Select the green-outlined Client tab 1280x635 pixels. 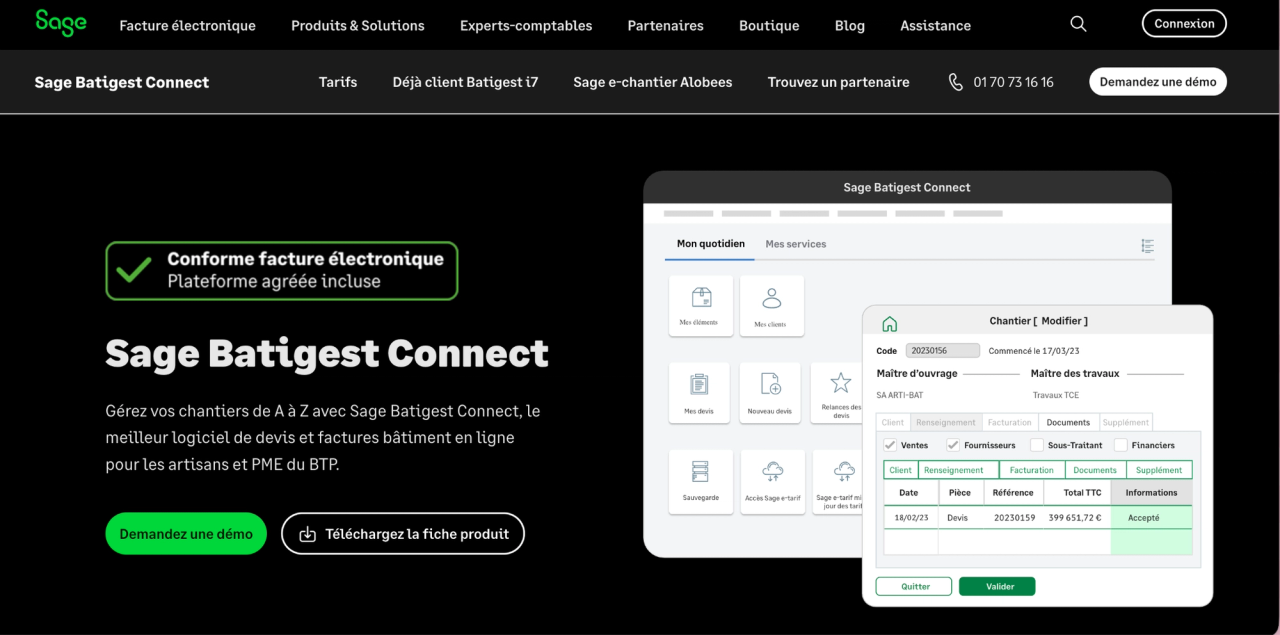click(901, 470)
